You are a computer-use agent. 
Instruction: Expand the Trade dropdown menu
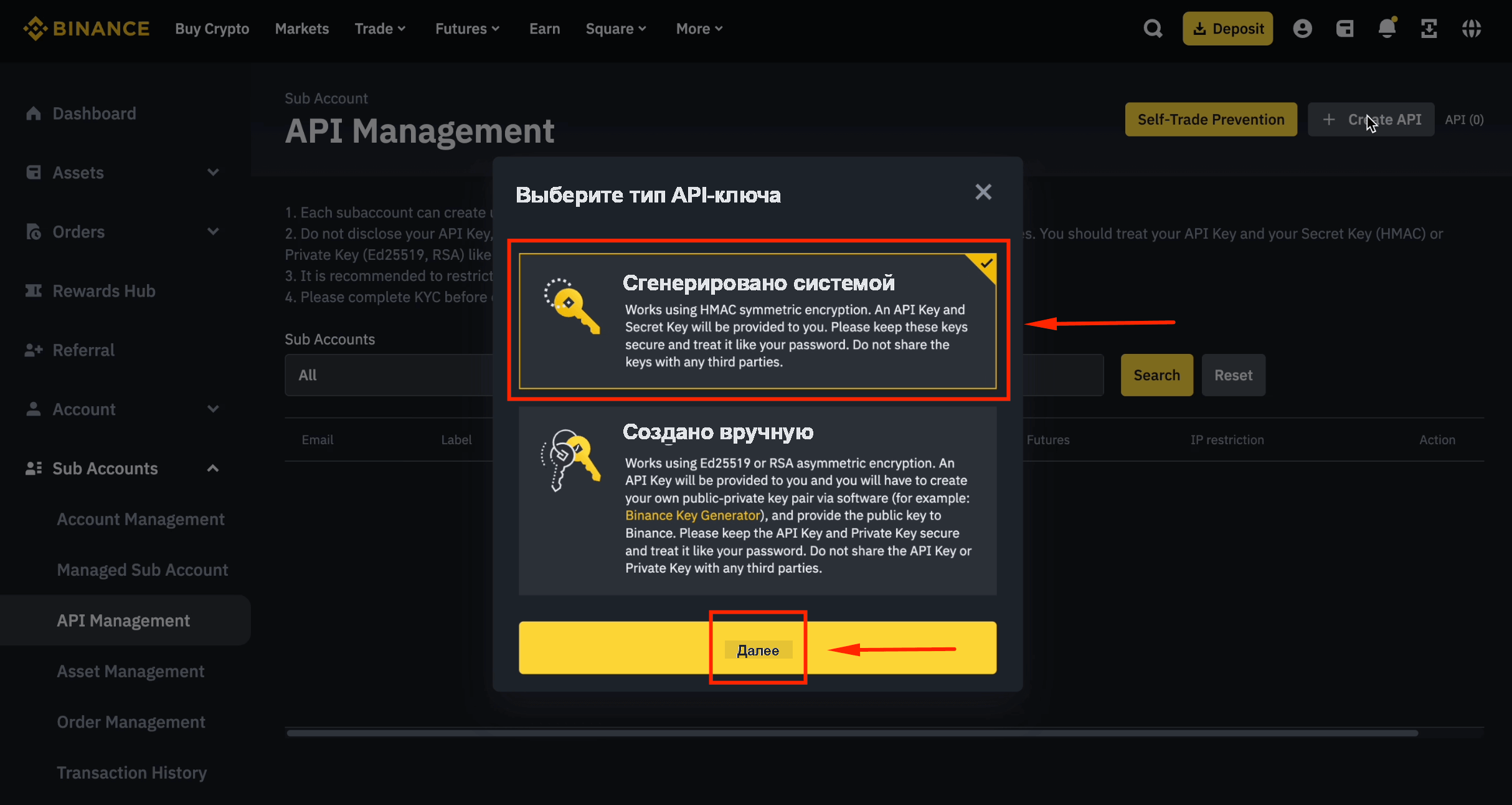tap(380, 29)
